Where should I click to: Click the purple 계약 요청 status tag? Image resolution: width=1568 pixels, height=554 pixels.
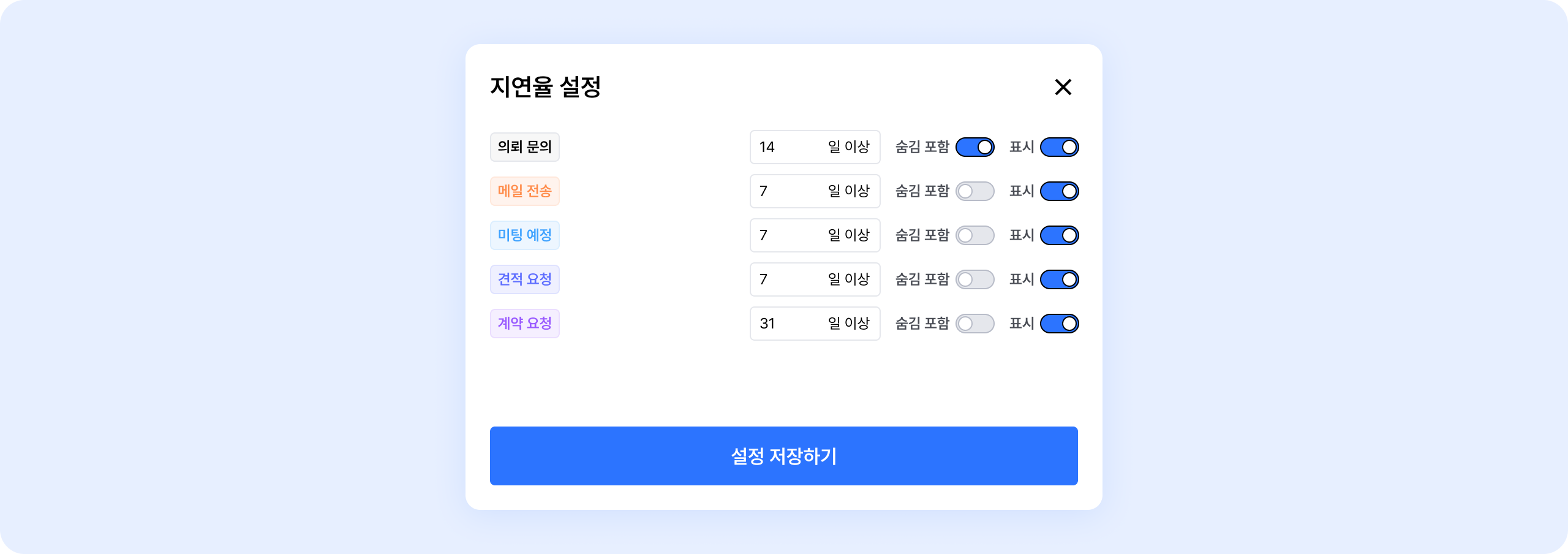click(x=524, y=324)
